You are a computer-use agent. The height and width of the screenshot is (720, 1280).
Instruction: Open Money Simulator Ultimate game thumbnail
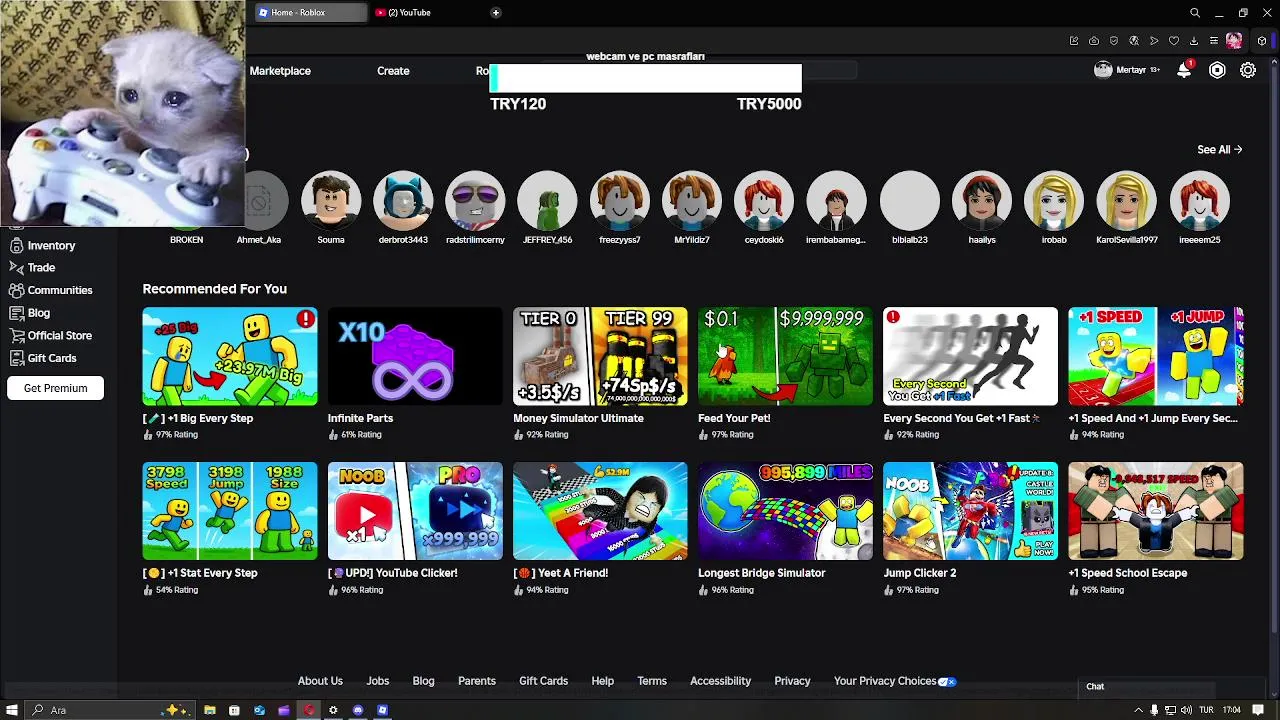[600, 356]
